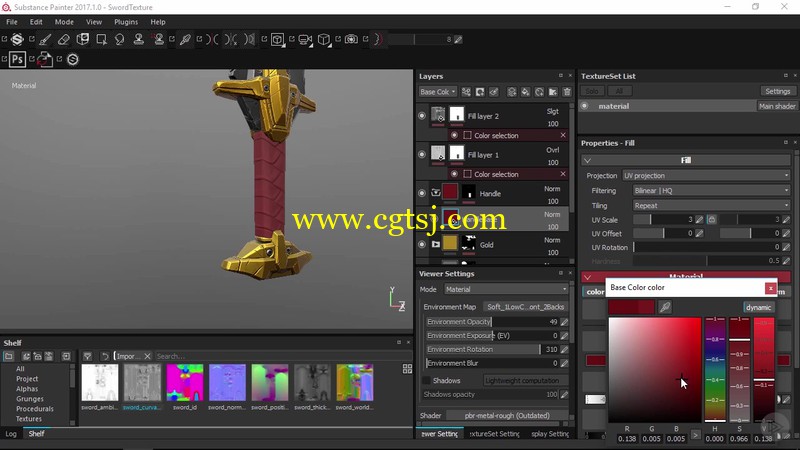Collapse the Material section chevron

587,277
